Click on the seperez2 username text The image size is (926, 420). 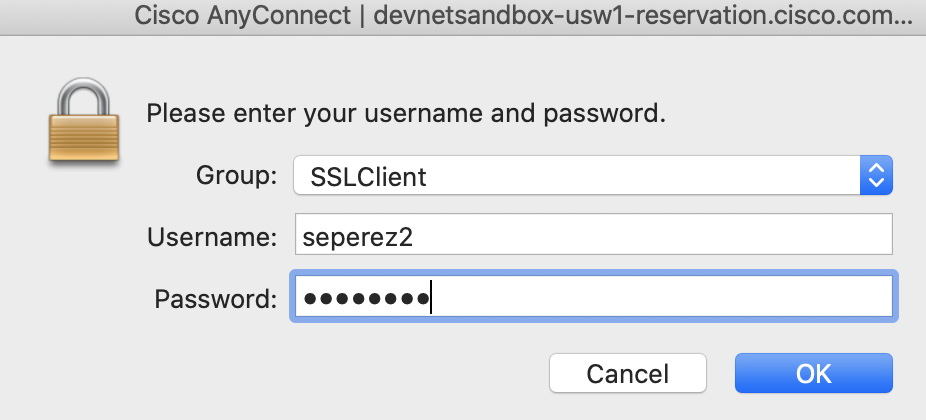[355, 238]
